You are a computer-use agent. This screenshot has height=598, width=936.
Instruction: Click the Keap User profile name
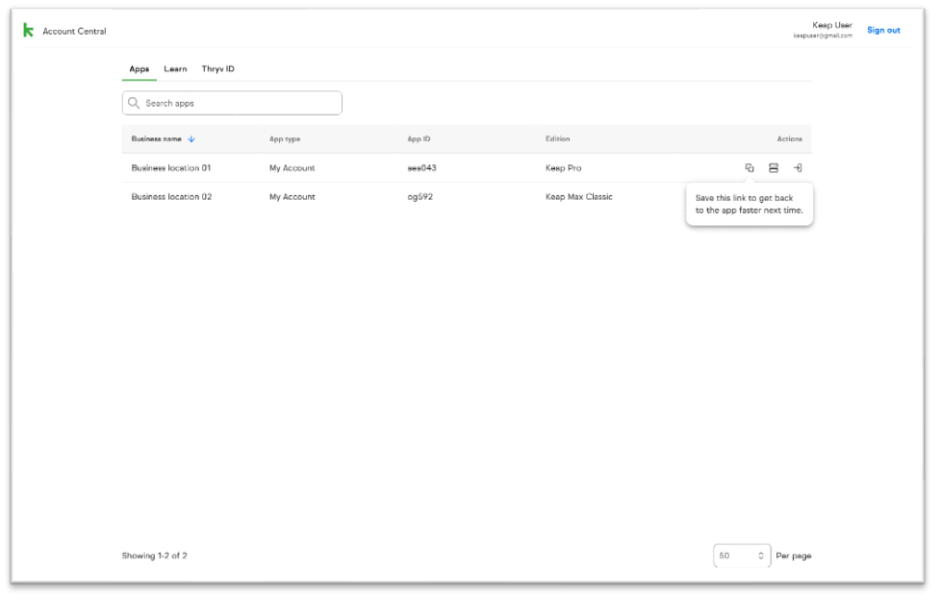tap(832, 25)
